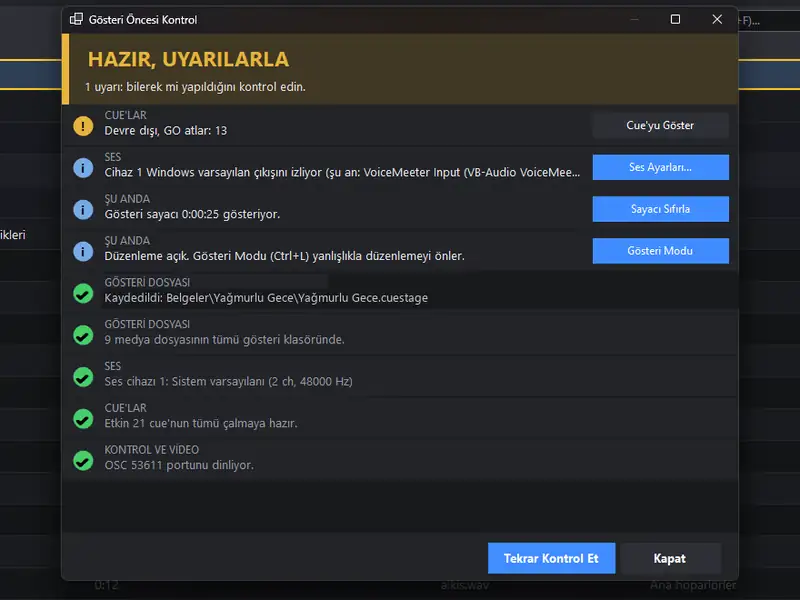
Task: Select the saved path 'Yağmurlu Gece.cuestage' line
Action: (x=266, y=298)
